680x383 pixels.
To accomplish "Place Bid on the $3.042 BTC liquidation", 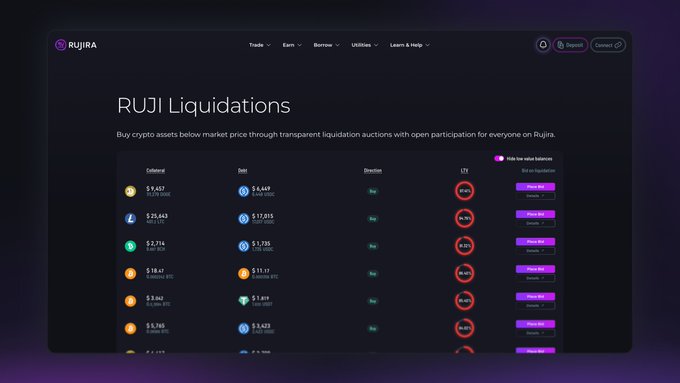I will click(x=535, y=296).
